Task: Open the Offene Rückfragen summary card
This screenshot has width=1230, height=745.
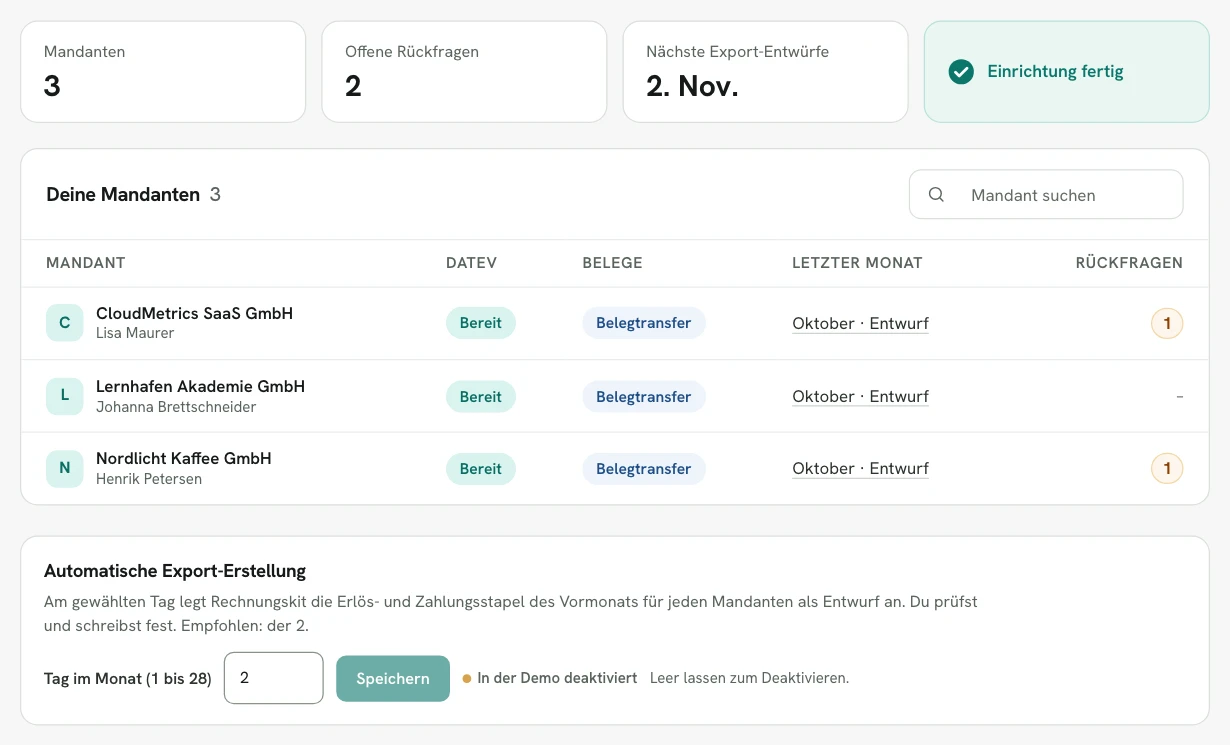Action: tap(464, 72)
